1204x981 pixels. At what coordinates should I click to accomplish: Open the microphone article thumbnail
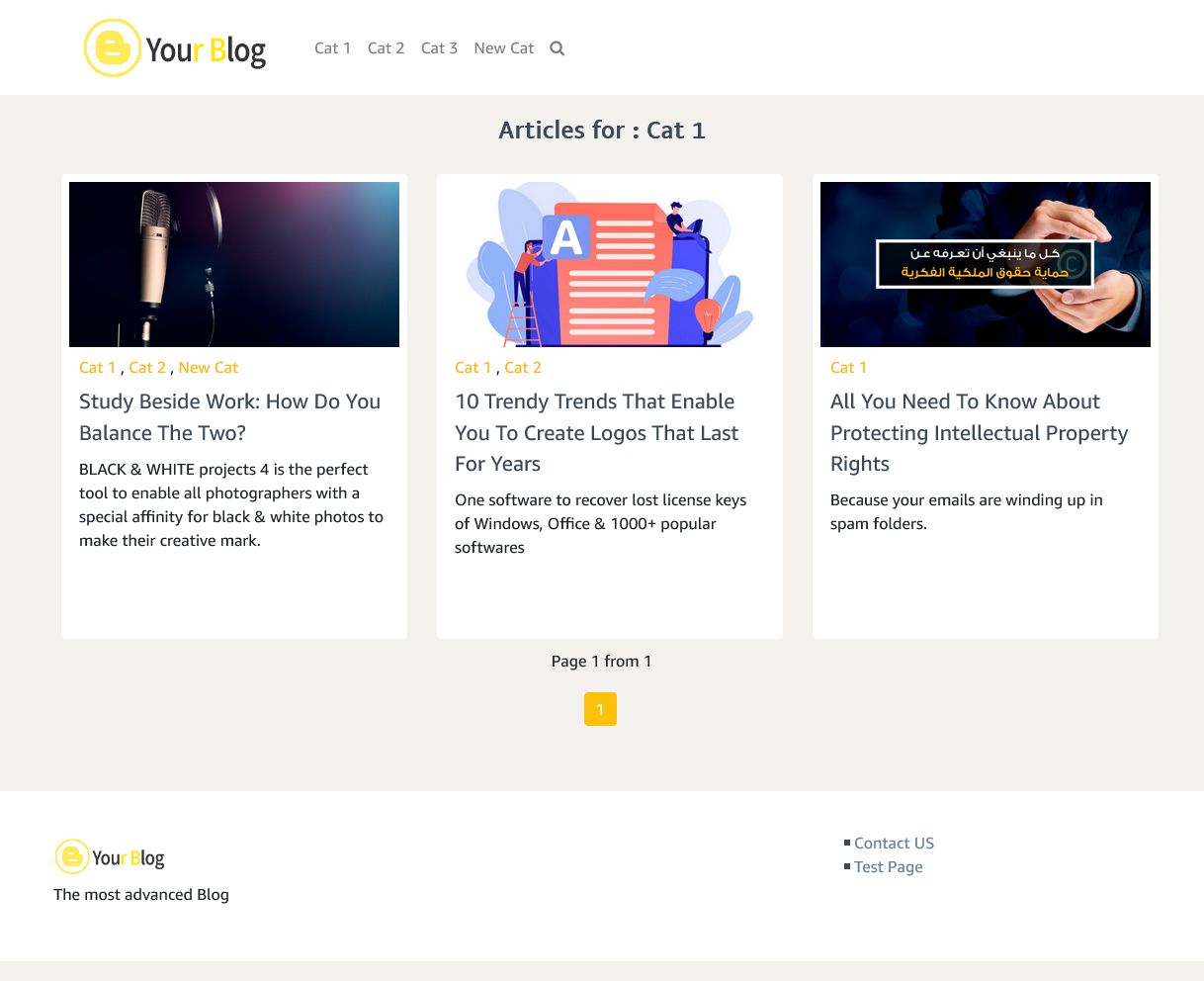(234, 264)
